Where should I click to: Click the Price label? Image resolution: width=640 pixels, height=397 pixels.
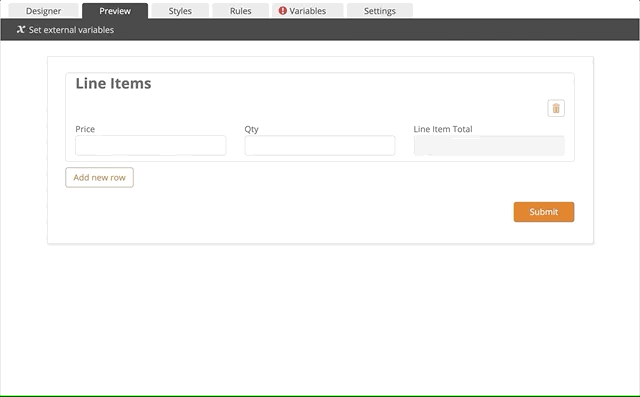point(85,129)
